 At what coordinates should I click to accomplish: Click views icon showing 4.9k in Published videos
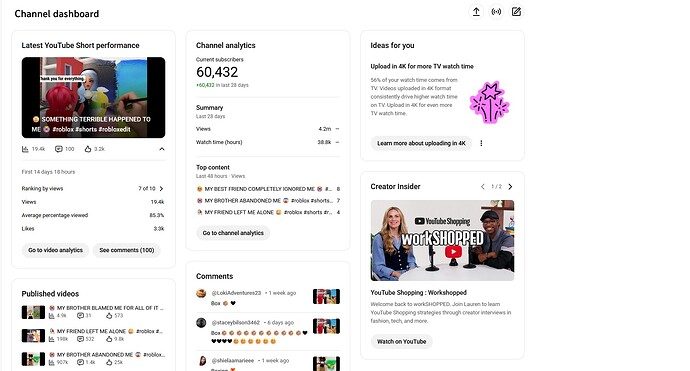pyautogui.click(x=52, y=316)
